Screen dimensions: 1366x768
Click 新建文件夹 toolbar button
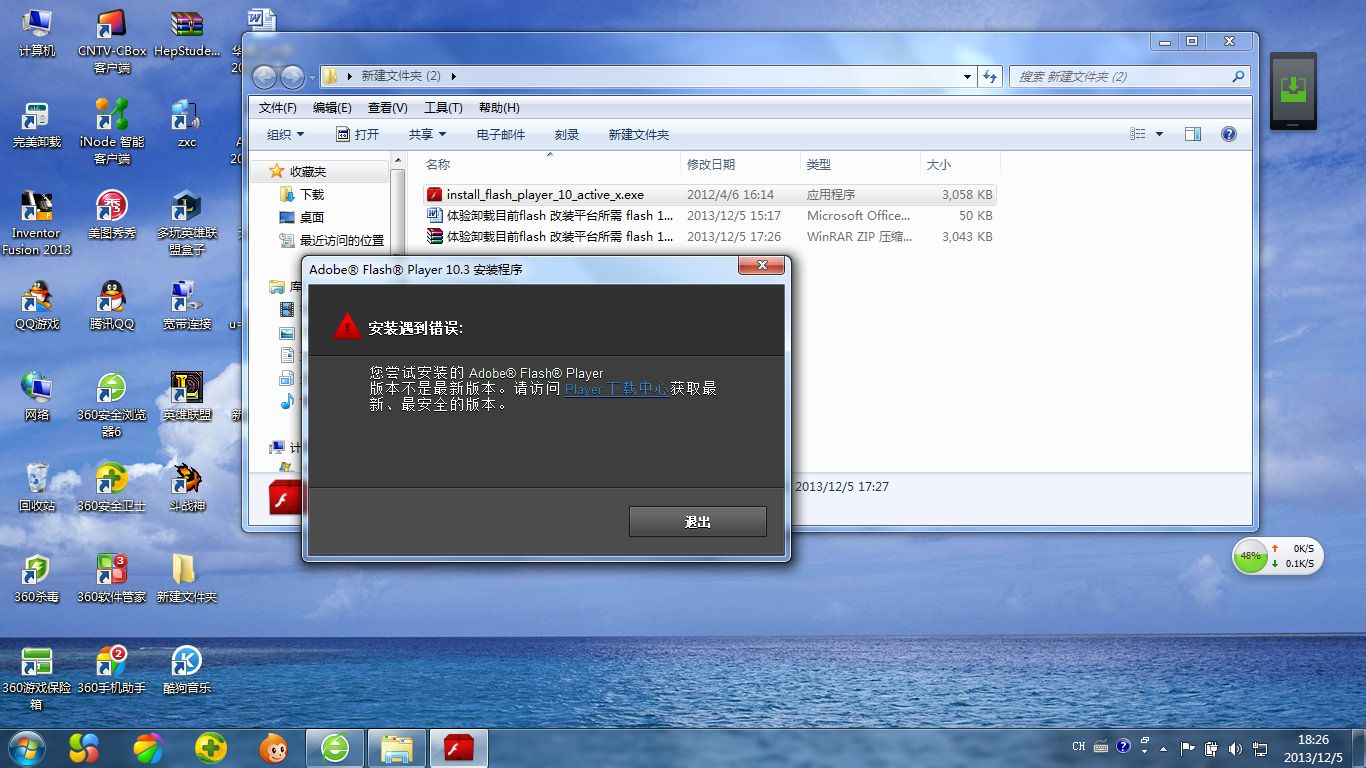pyautogui.click(x=638, y=134)
